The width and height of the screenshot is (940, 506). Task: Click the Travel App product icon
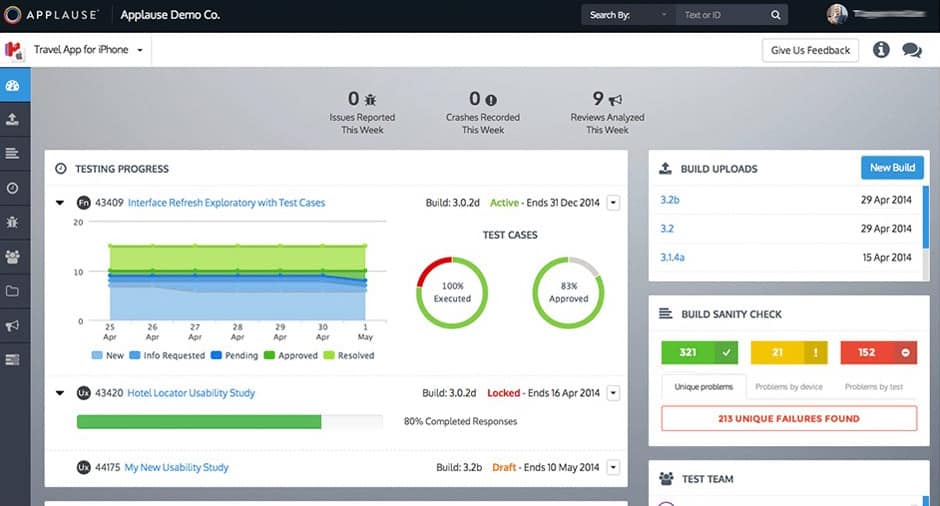(x=13, y=50)
